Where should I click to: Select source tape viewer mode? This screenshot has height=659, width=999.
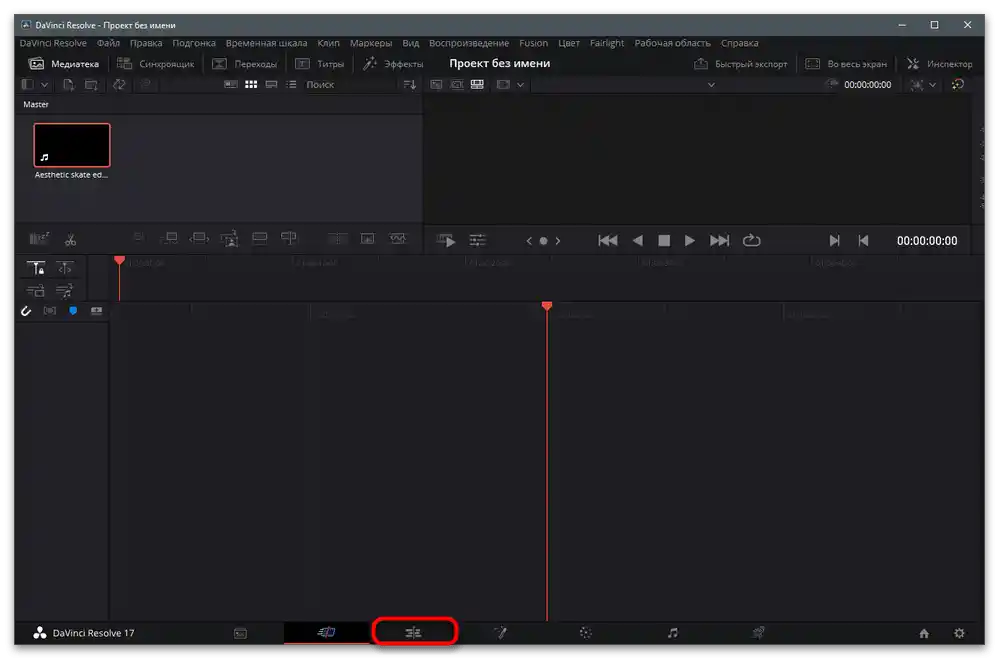pyautogui.click(x=457, y=84)
